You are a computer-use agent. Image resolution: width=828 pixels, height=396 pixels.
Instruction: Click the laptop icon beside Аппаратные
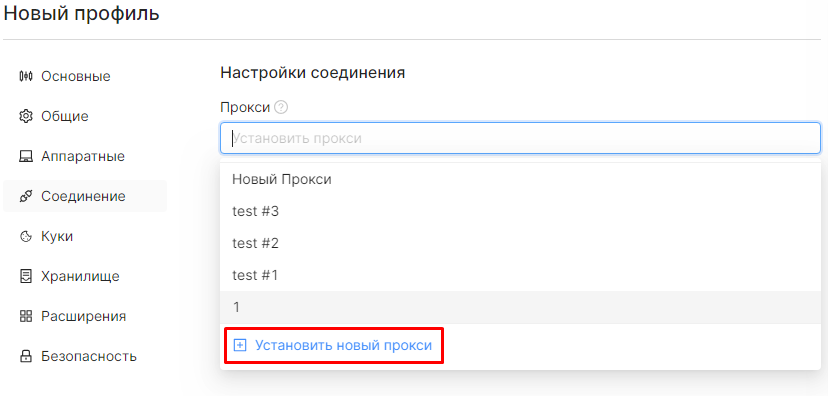point(26,156)
